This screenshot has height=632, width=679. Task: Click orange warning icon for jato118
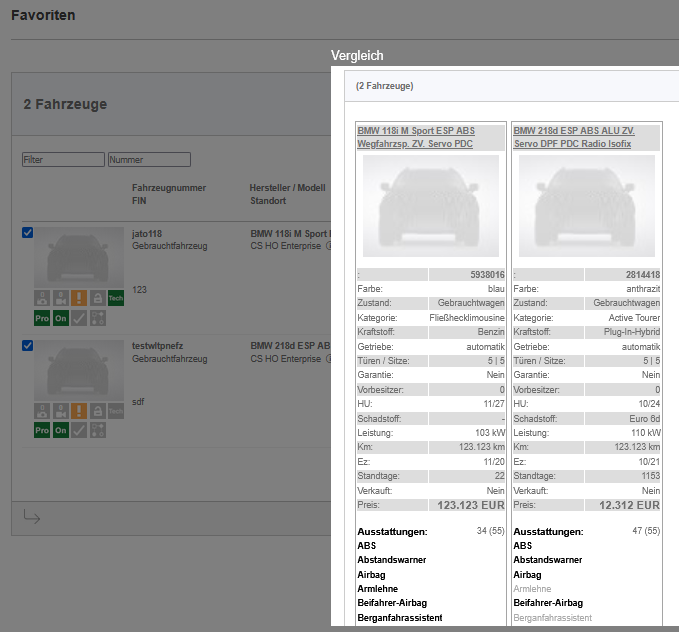(x=79, y=297)
